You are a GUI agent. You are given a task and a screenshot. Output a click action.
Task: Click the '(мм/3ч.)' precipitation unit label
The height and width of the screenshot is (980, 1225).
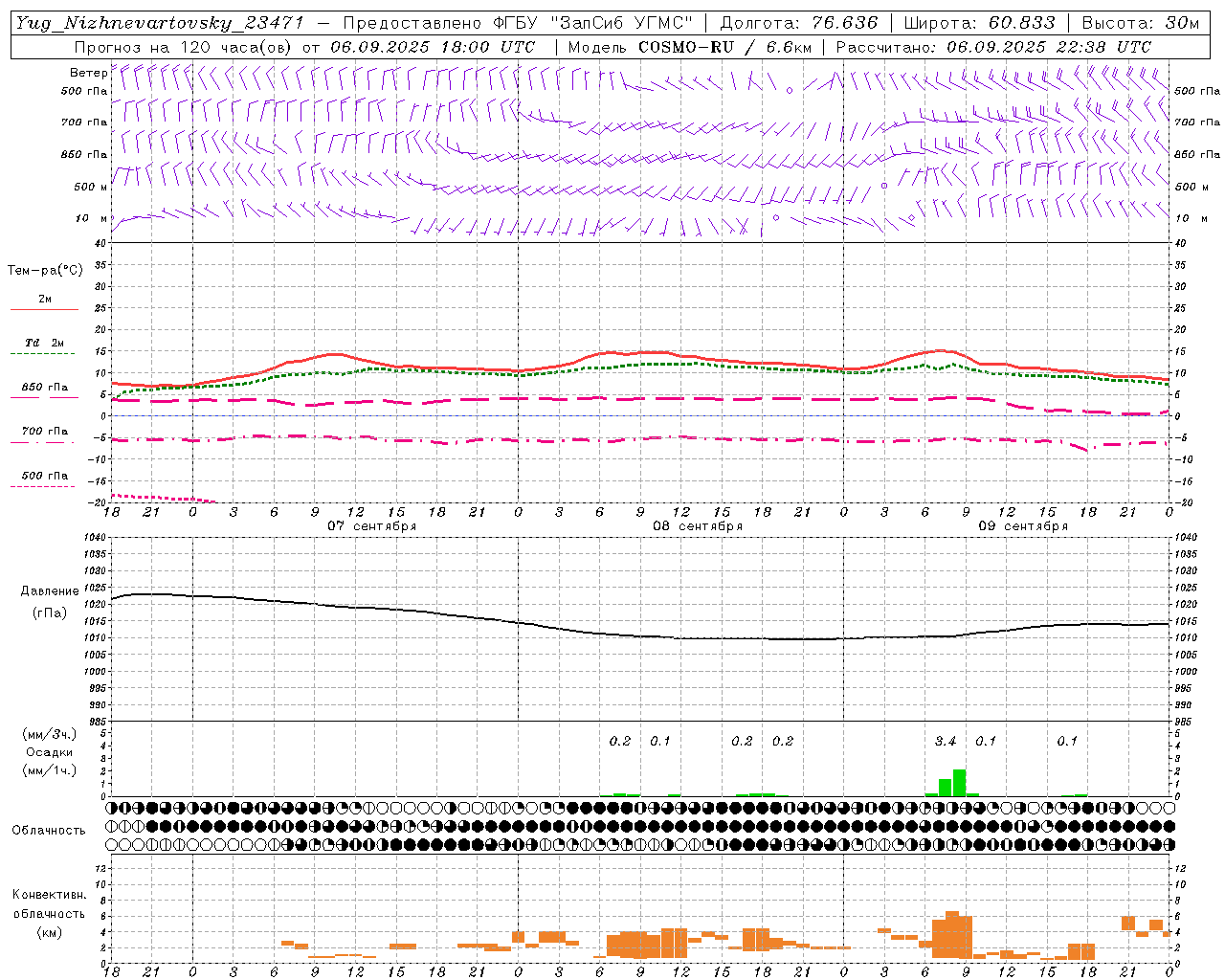tap(50, 734)
